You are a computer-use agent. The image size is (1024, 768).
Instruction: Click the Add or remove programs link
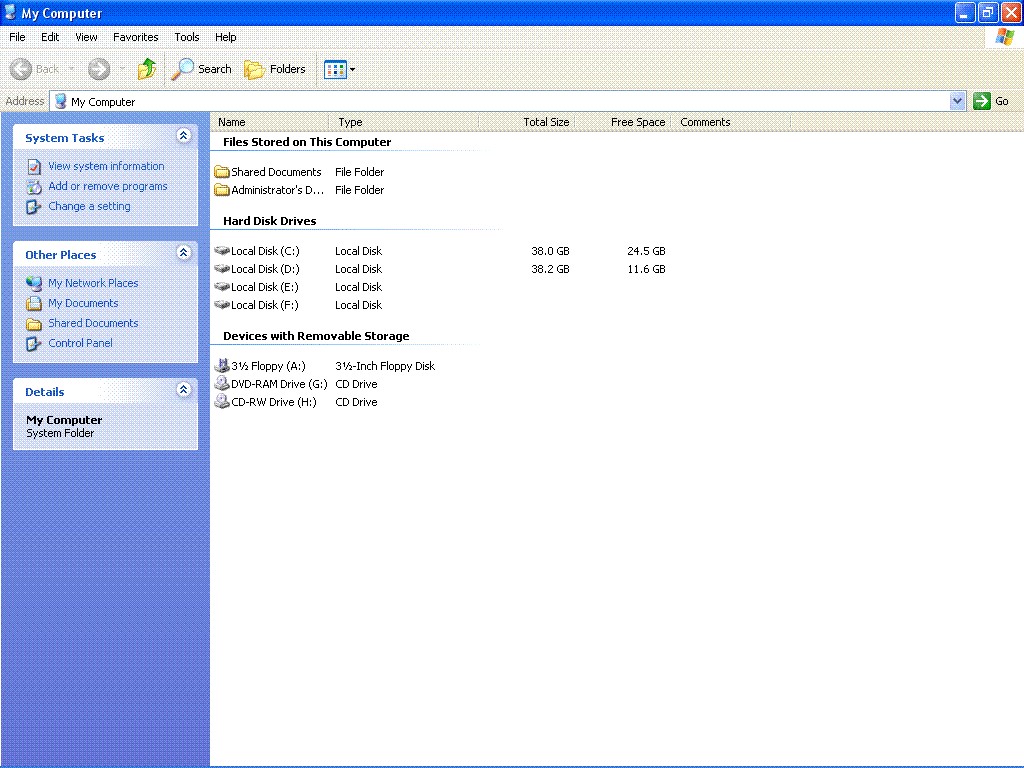click(x=107, y=186)
